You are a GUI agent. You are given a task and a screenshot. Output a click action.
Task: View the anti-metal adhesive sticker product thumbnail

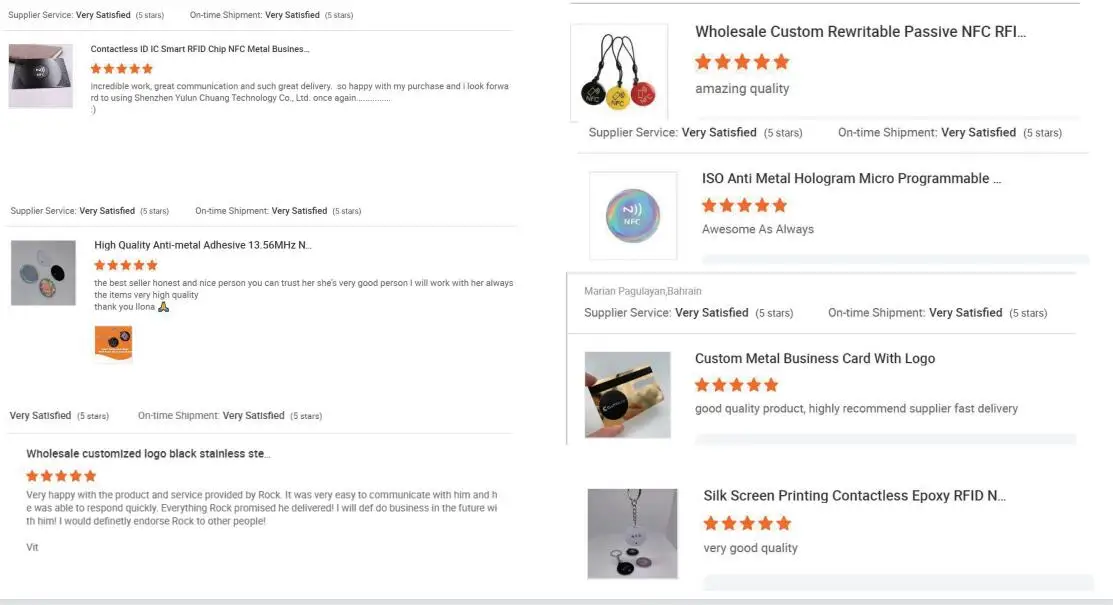click(x=43, y=273)
